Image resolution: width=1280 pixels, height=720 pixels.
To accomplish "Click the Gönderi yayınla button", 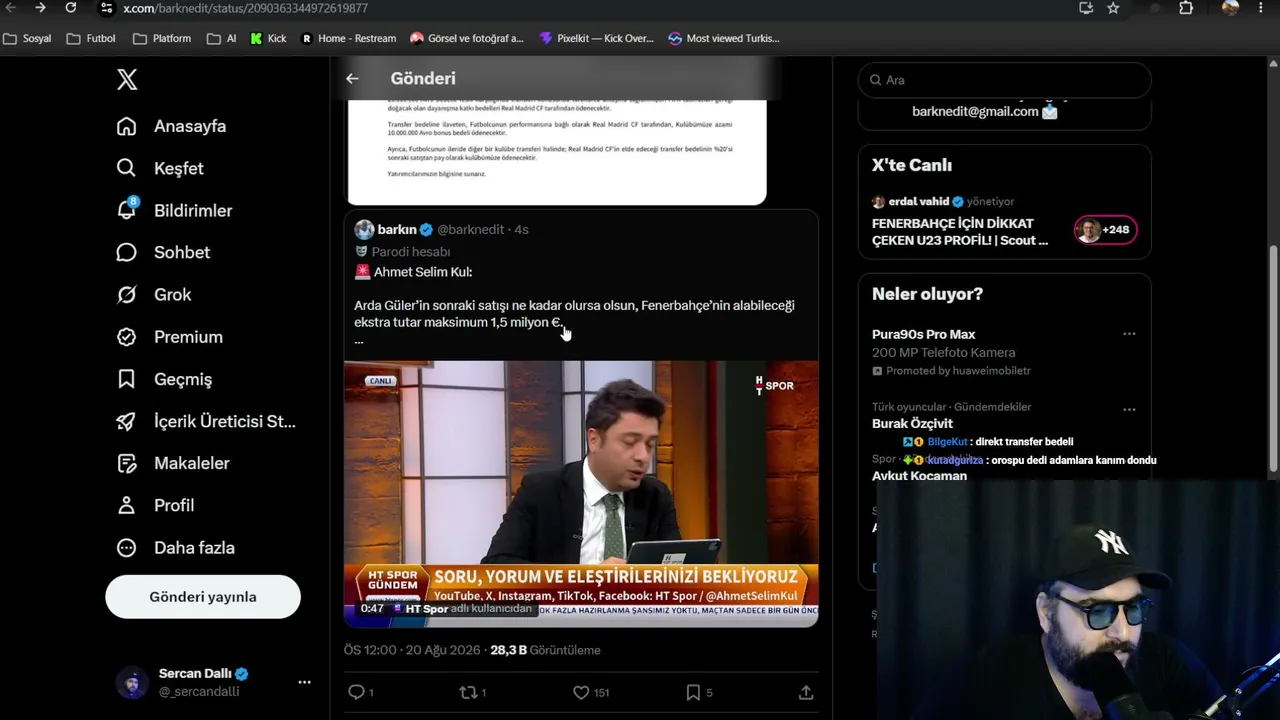I will point(203,597).
